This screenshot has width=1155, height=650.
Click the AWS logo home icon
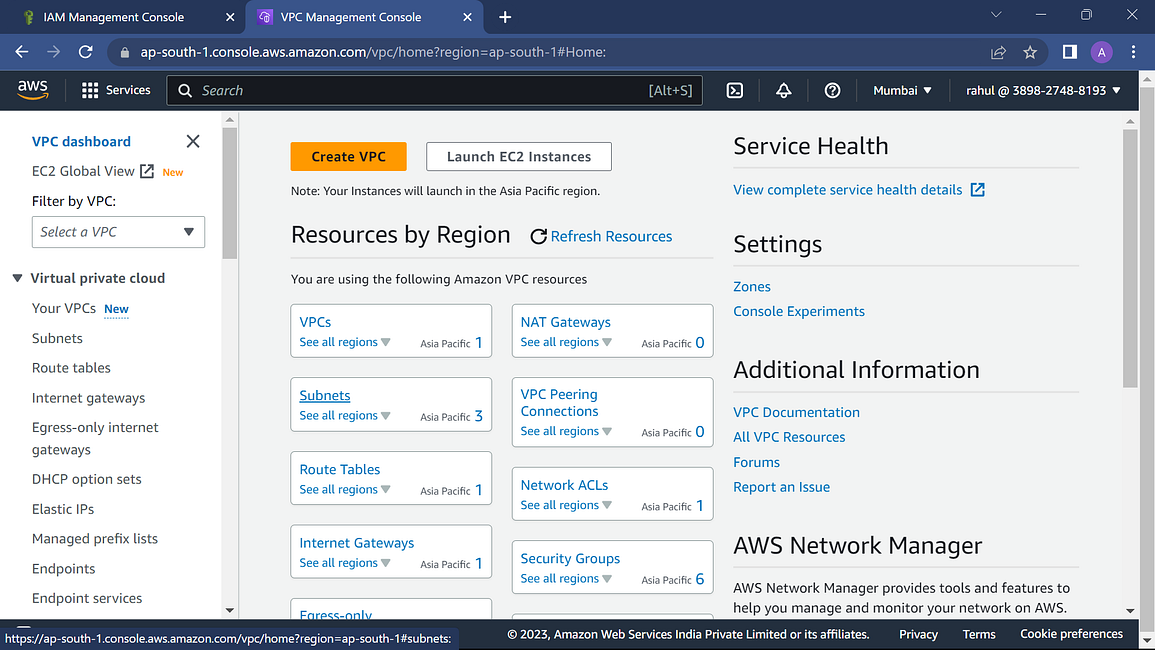pyautogui.click(x=32, y=90)
